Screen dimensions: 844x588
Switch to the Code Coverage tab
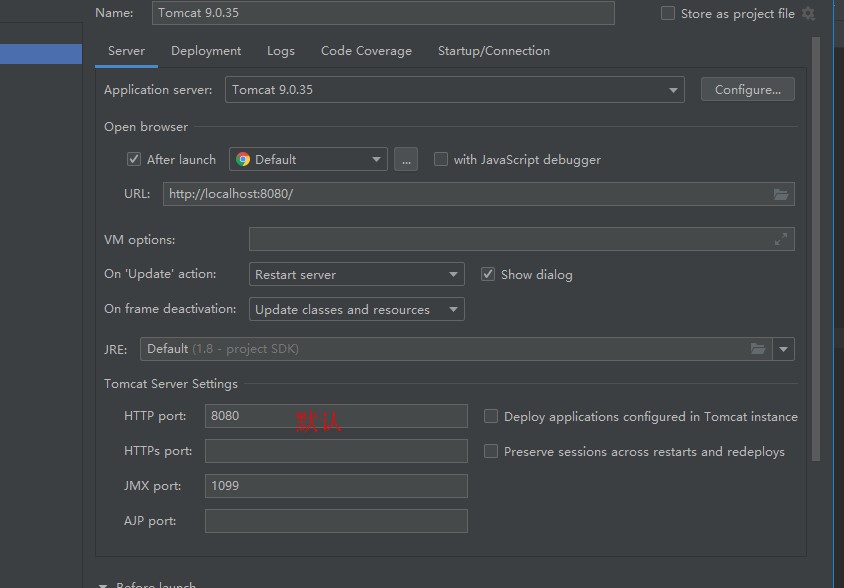pos(367,51)
